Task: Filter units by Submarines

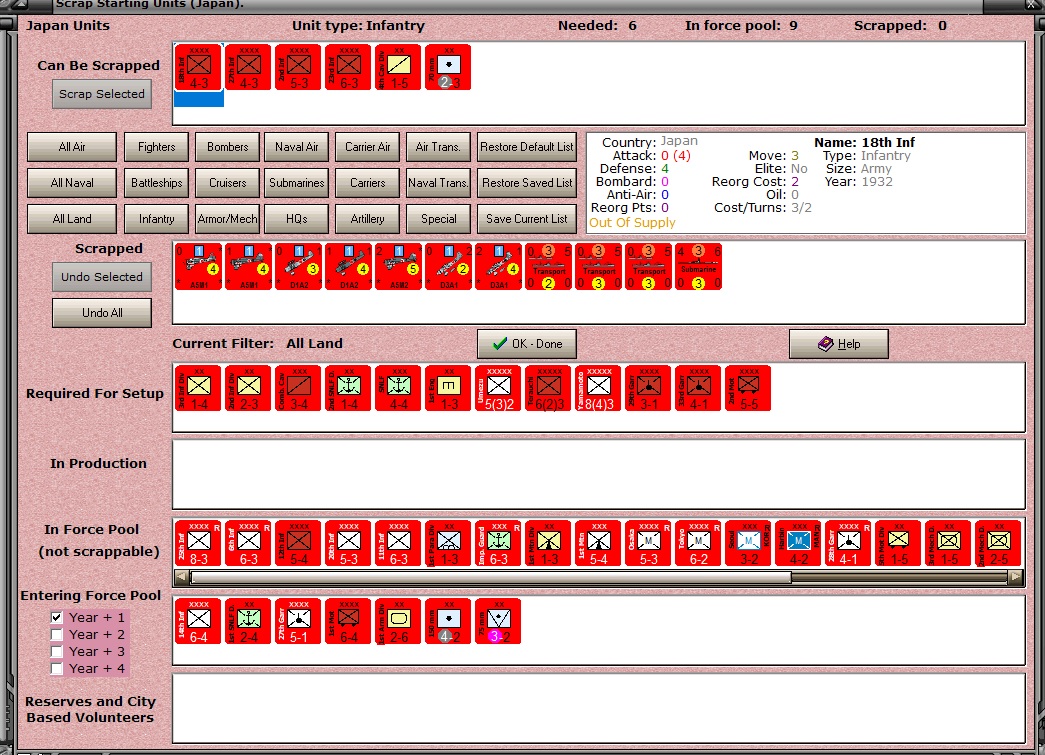Action: click(x=297, y=183)
